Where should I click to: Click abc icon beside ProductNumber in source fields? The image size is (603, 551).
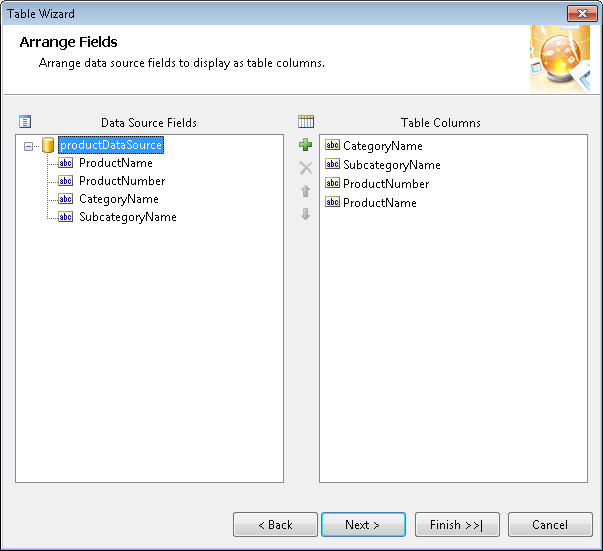pos(65,181)
